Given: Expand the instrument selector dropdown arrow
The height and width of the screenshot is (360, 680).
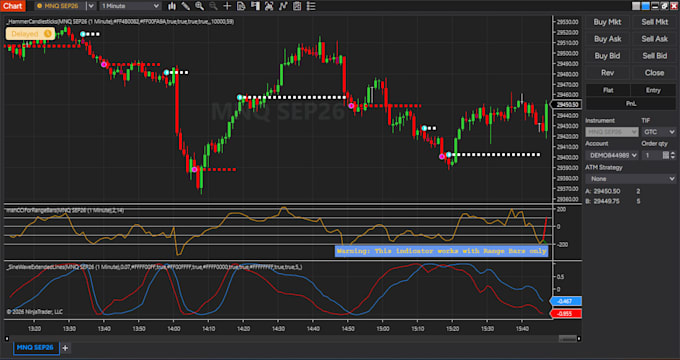Looking at the screenshot, I should tap(91, 6).
